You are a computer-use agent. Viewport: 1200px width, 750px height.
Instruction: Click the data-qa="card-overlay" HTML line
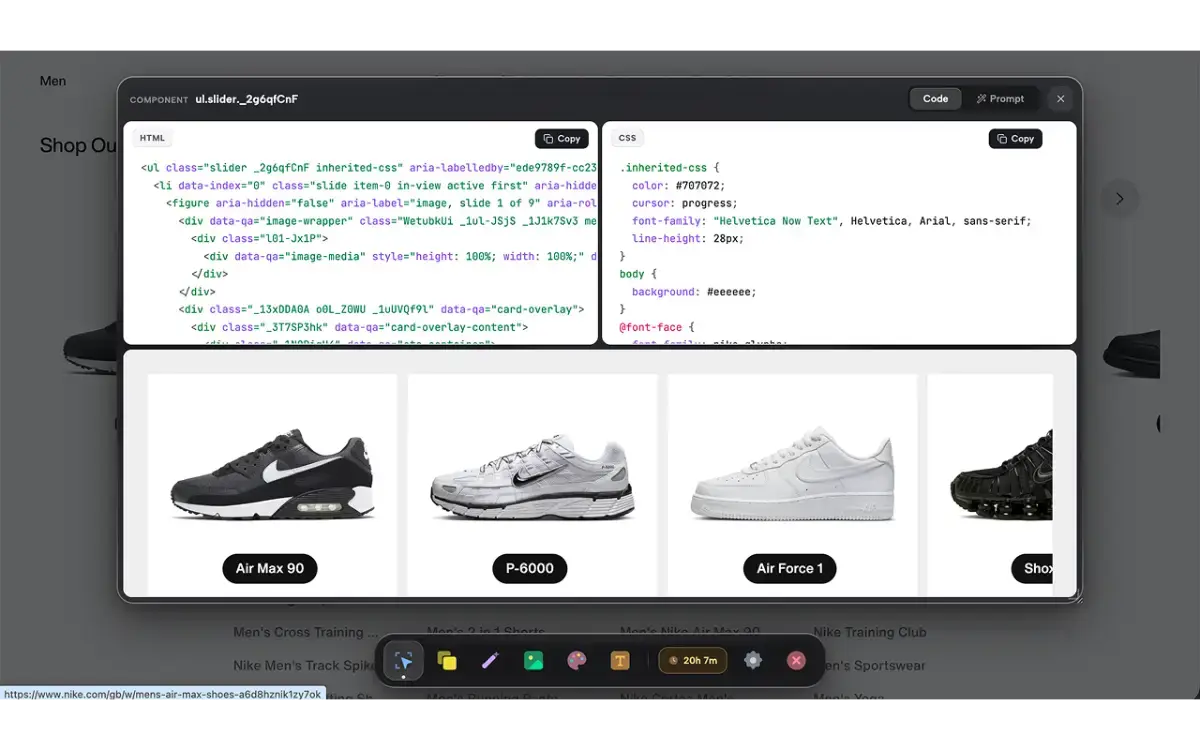tap(381, 310)
